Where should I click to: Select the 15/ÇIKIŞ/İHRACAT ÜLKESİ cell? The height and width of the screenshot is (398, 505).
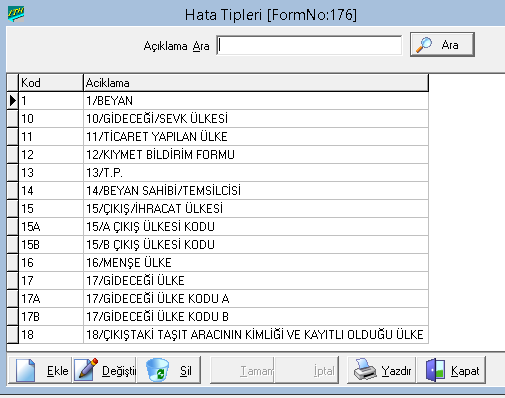(256, 209)
